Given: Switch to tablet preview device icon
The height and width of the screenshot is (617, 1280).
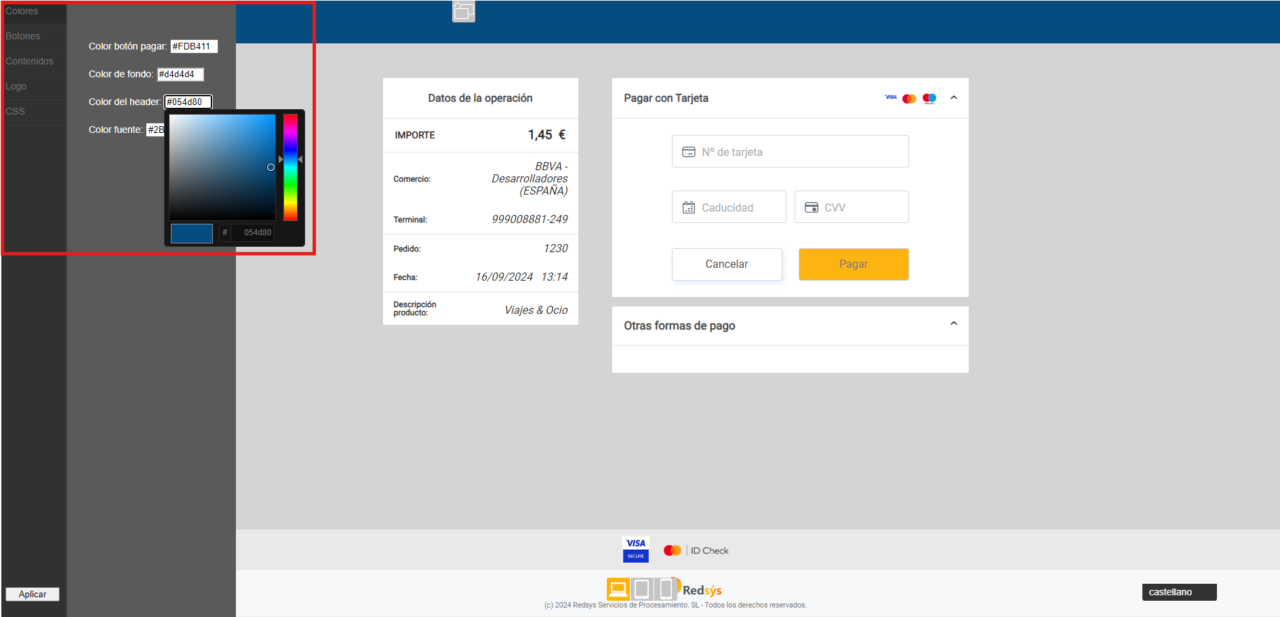Looking at the screenshot, I should click(642, 589).
